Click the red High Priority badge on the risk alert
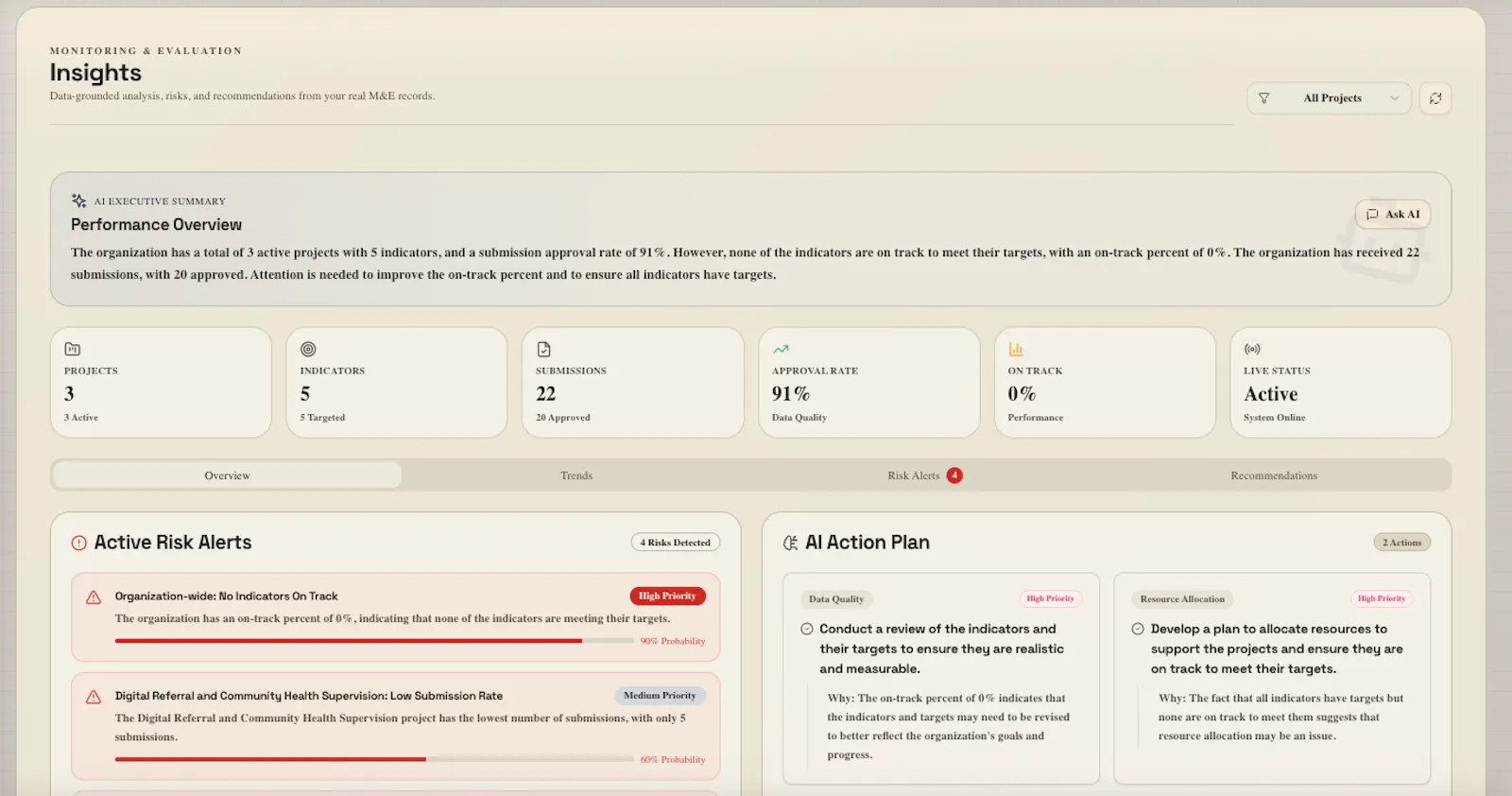Image resolution: width=1512 pixels, height=796 pixels. 667,596
